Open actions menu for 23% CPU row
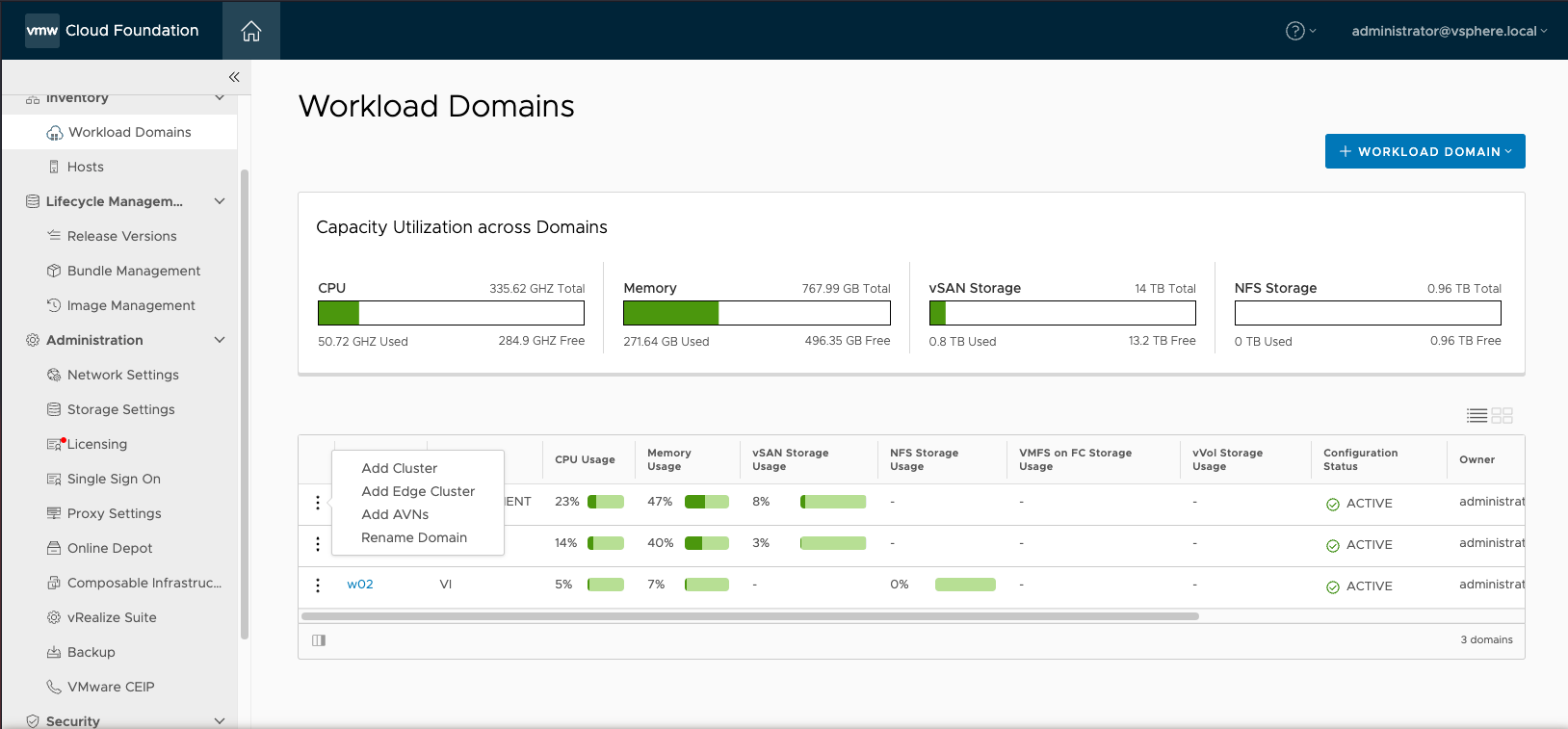Viewport: 1568px width, 729px height. click(318, 503)
